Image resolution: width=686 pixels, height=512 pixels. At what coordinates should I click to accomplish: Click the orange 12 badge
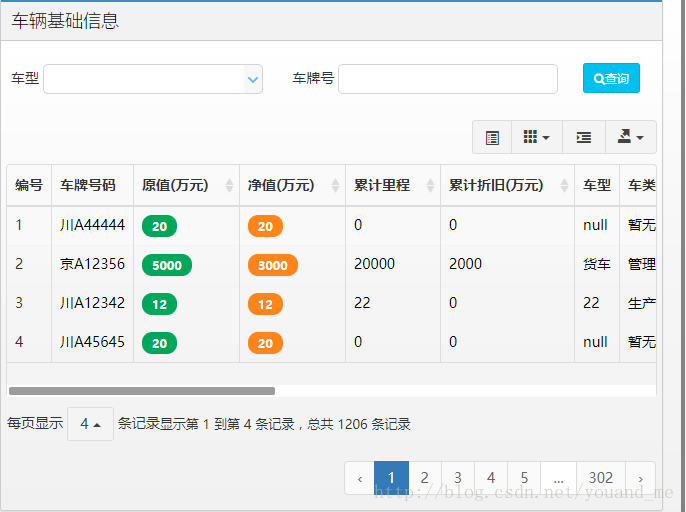point(265,304)
